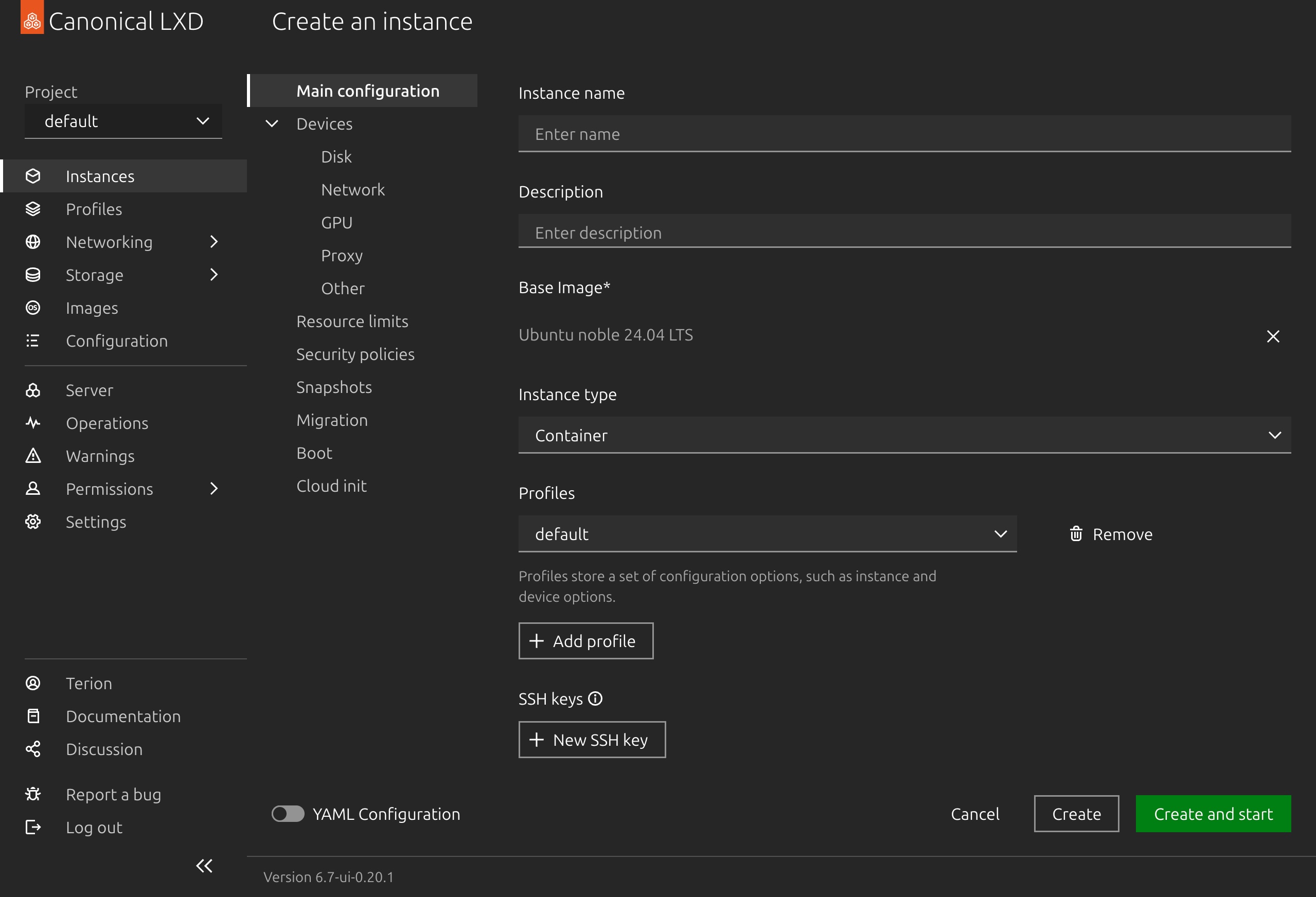Go to Migration section
Screen dimensions: 1316x897
[332, 420]
